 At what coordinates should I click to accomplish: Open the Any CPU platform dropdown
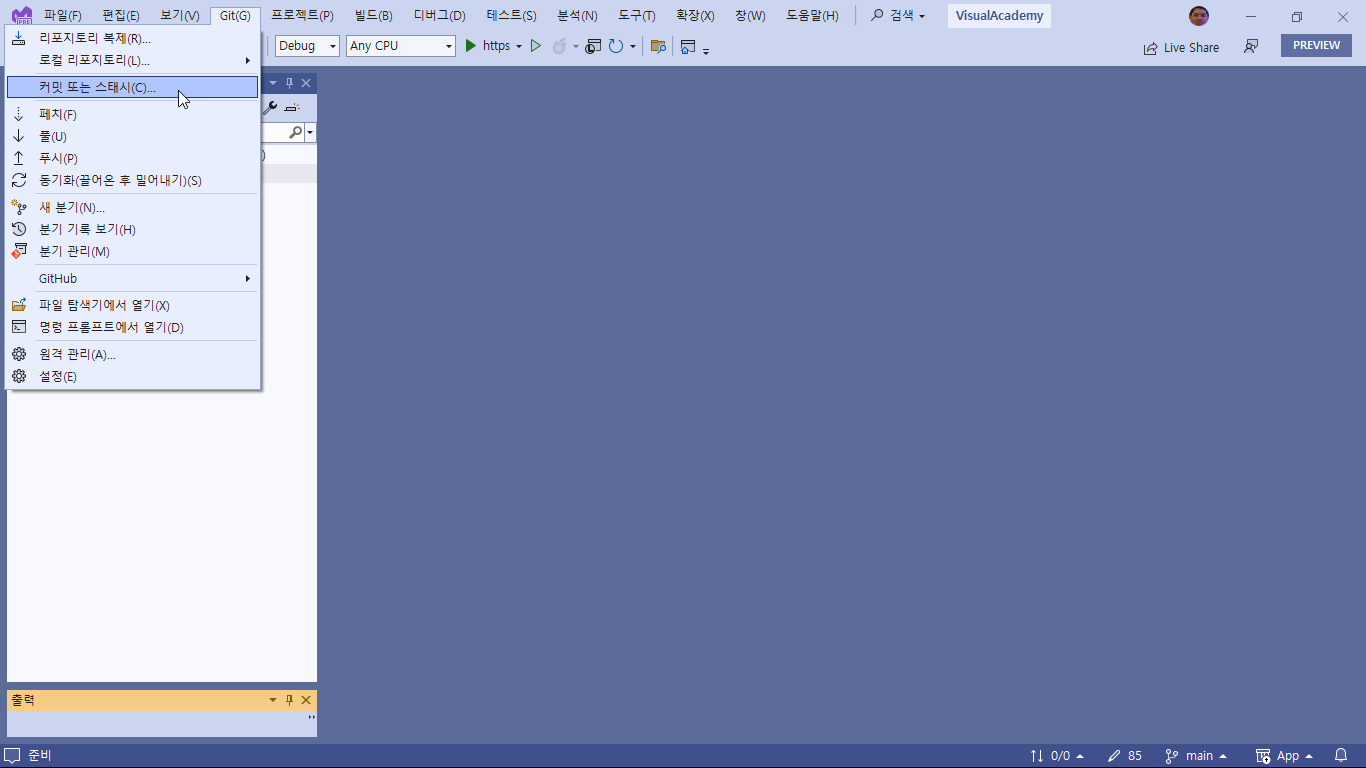401,46
